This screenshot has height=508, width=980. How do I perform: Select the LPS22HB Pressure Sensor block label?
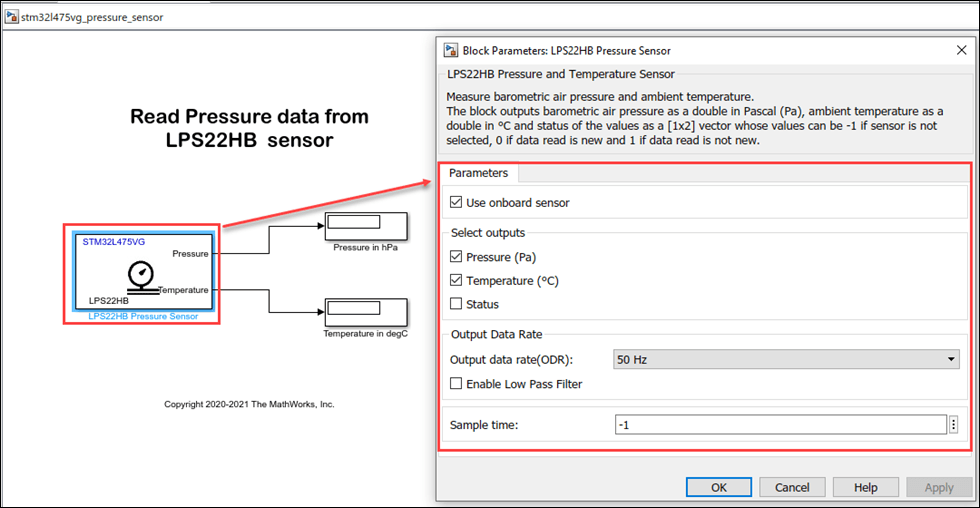coord(143,316)
